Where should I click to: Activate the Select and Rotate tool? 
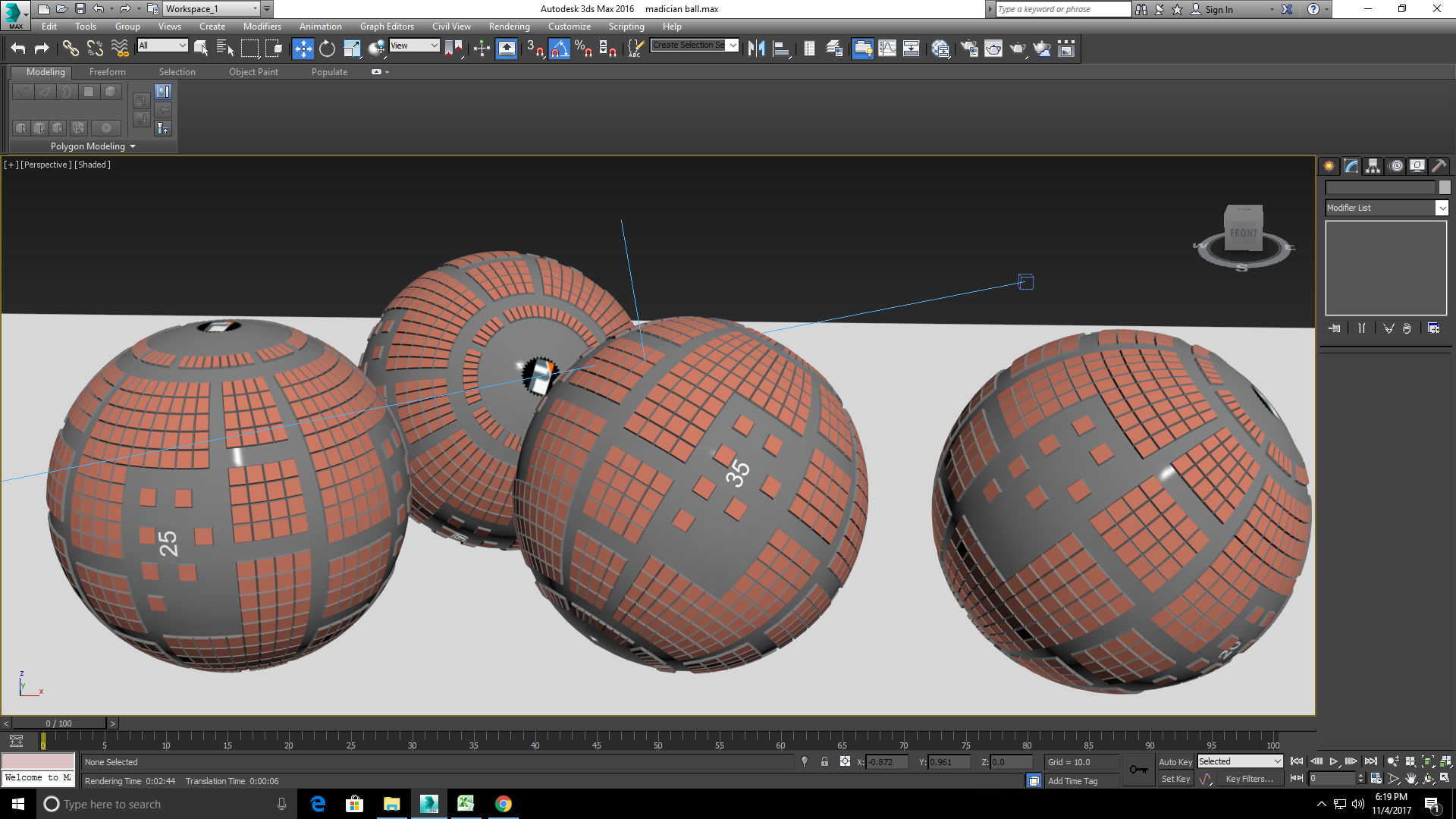pyautogui.click(x=327, y=49)
